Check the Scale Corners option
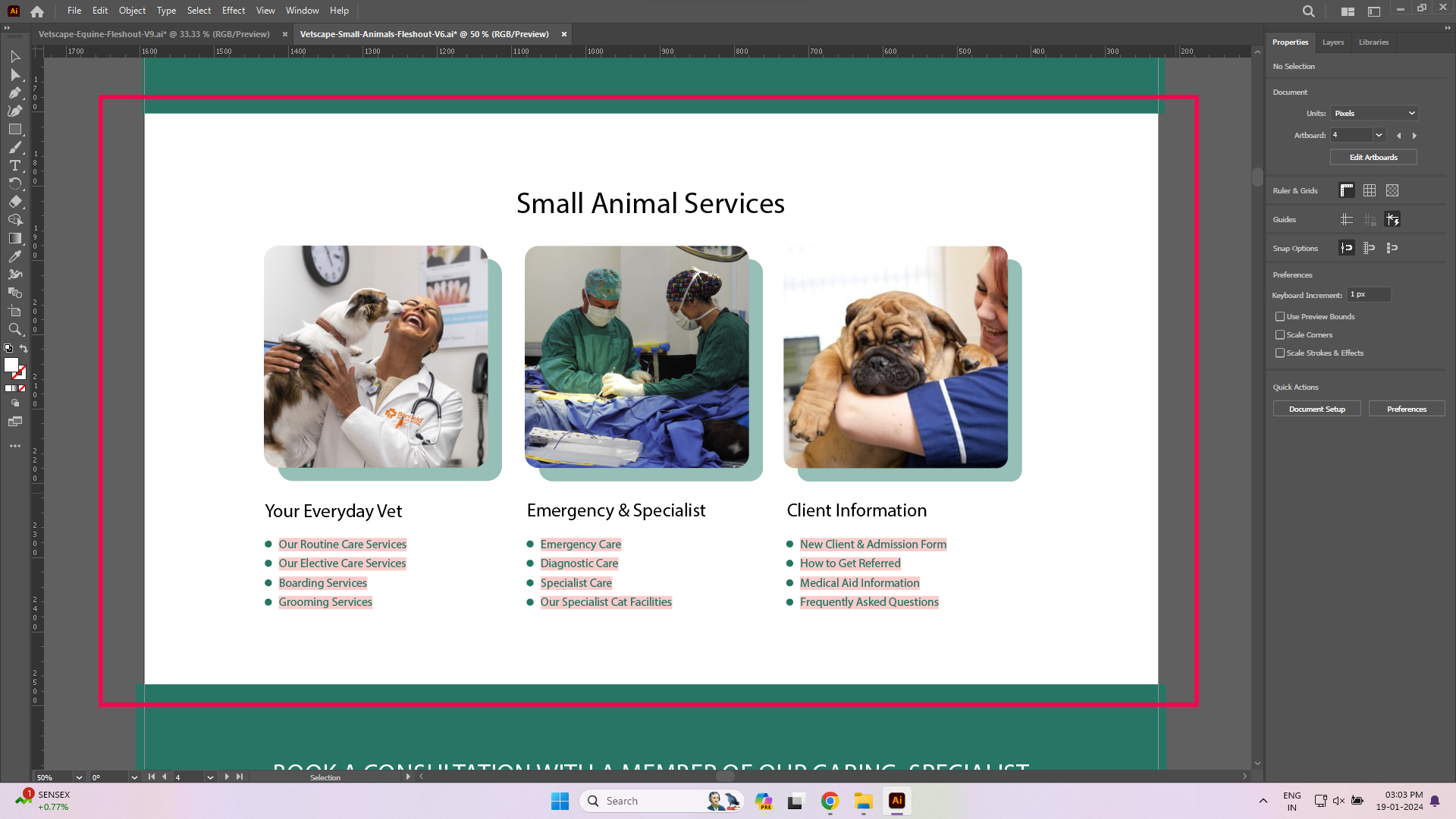This screenshot has height=819, width=1456. click(1280, 334)
